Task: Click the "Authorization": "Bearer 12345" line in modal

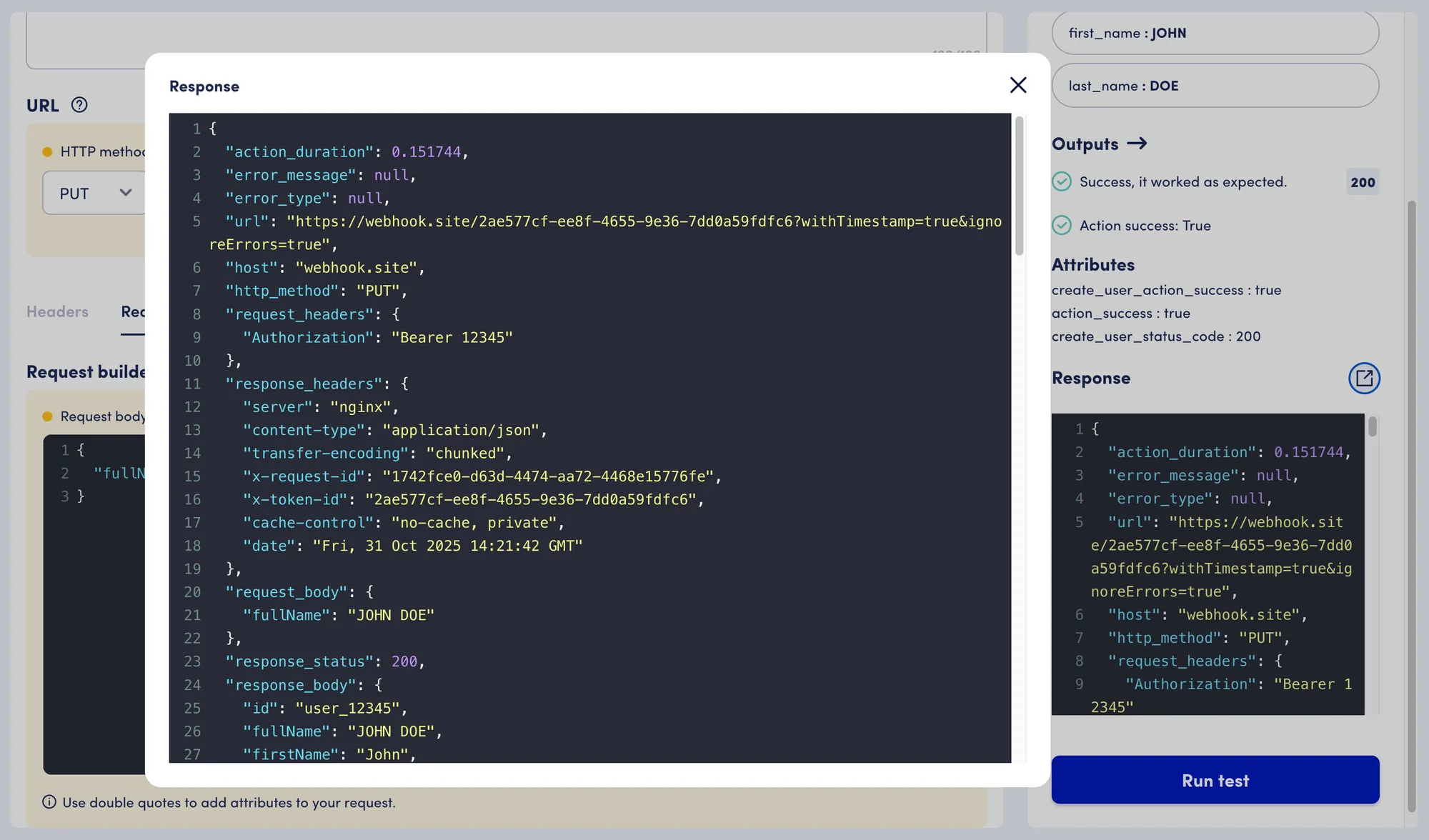Action: pos(377,337)
